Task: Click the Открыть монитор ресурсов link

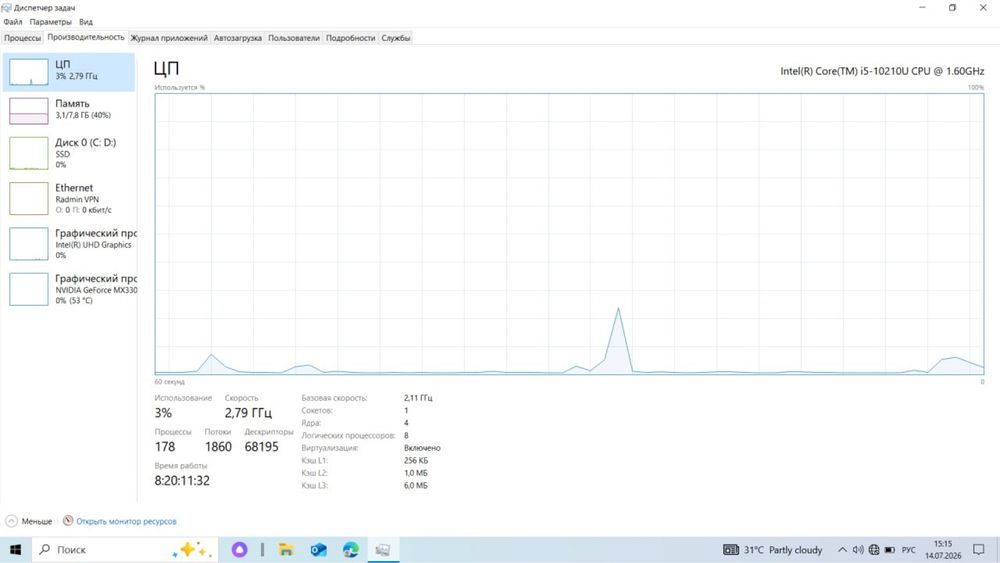Action: (x=126, y=521)
